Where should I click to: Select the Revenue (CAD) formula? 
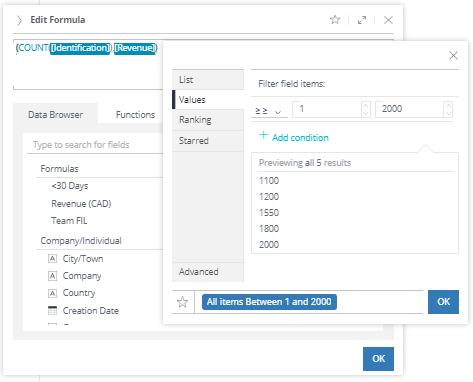[x=81, y=204]
